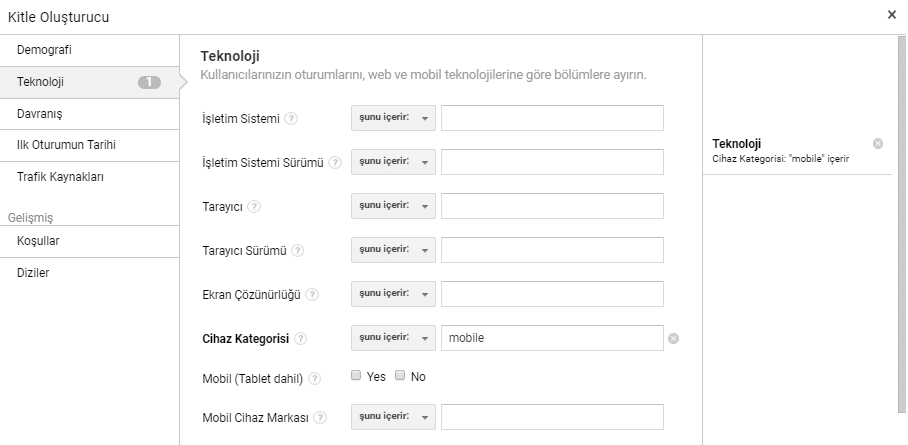Close the Kitle Oluşturucu dialog
The height and width of the screenshot is (445, 908).
point(892,15)
